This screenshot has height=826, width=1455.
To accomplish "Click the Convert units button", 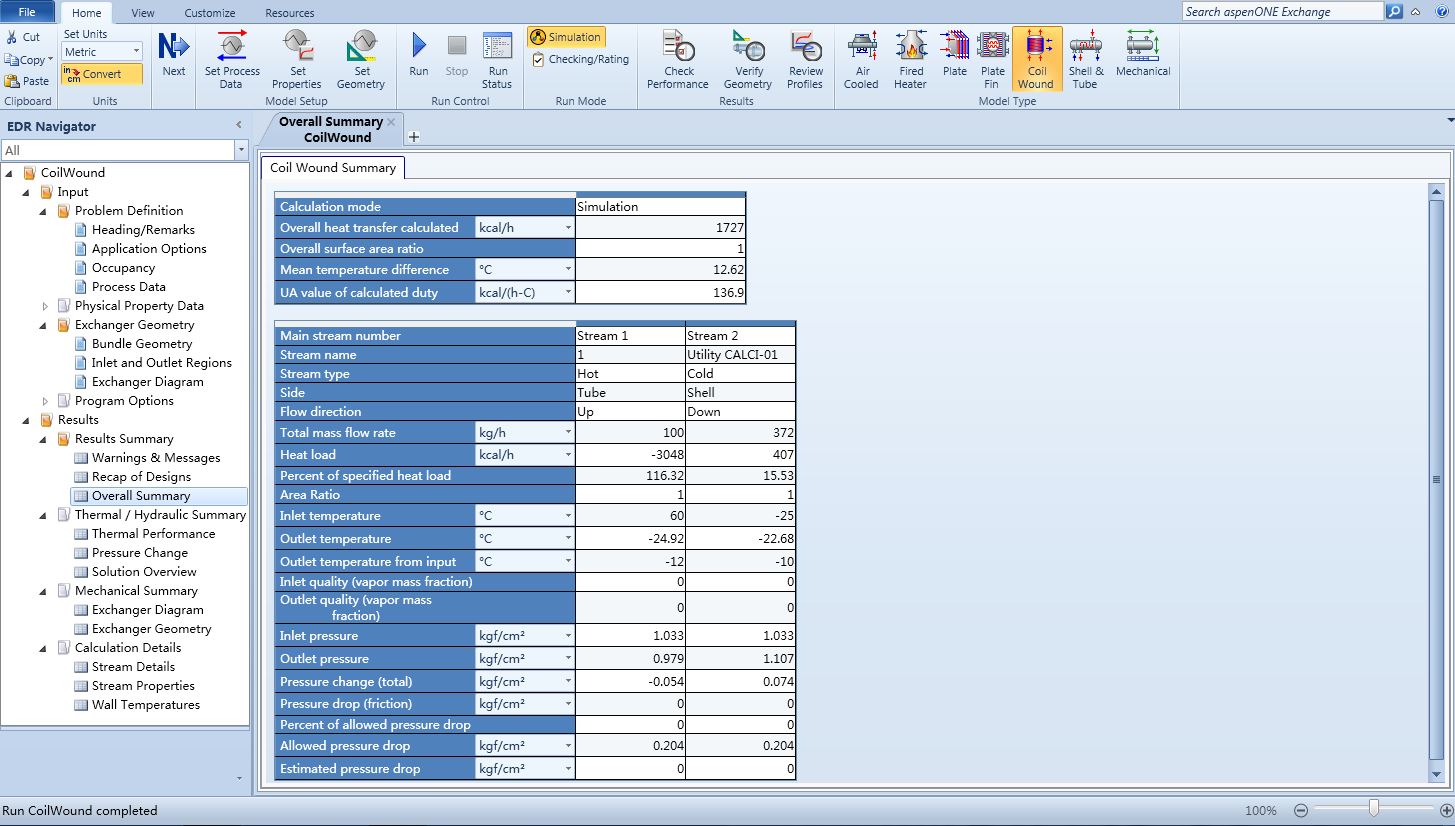I will 102,74.
